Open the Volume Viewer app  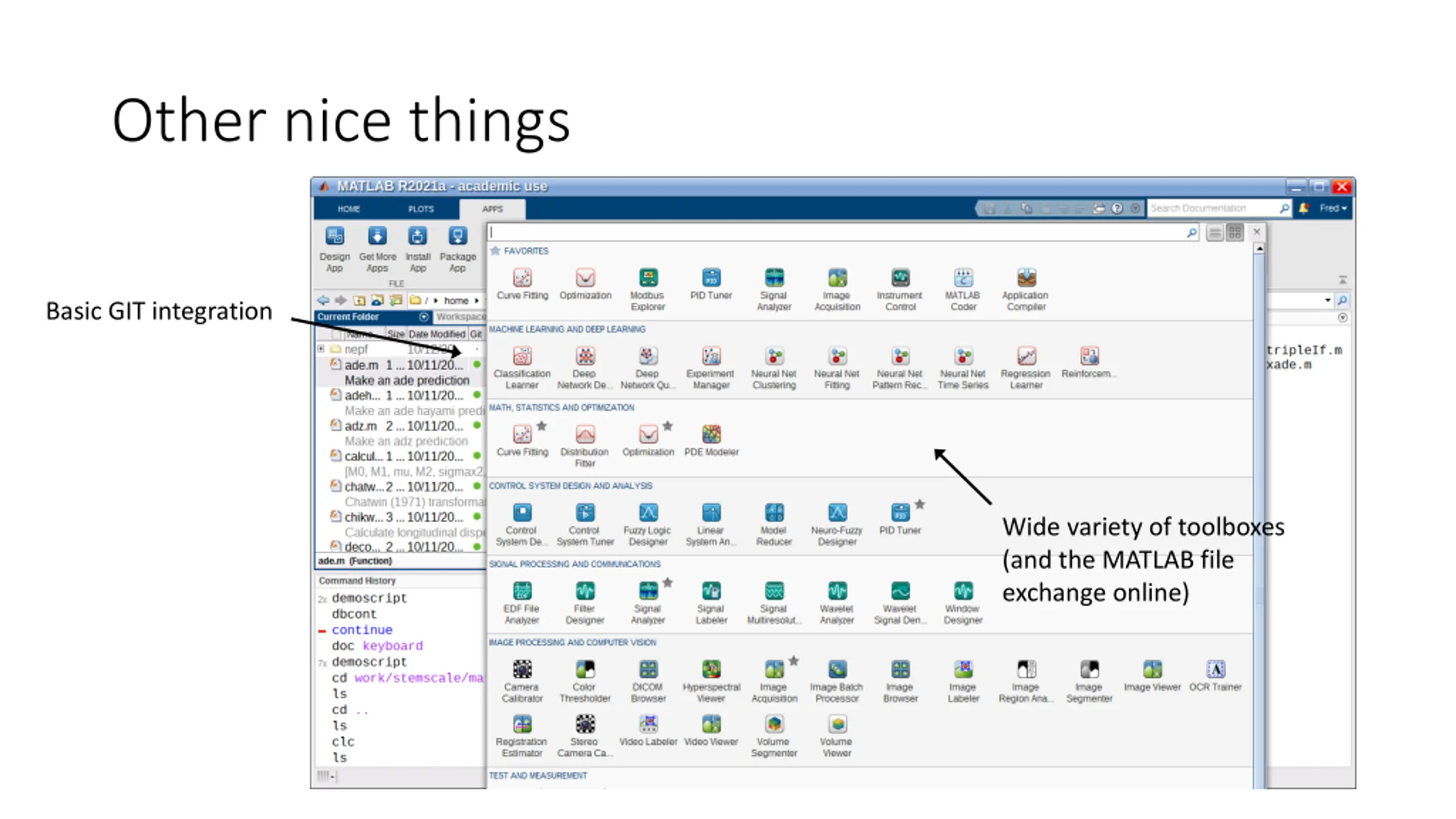pos(837,725)
